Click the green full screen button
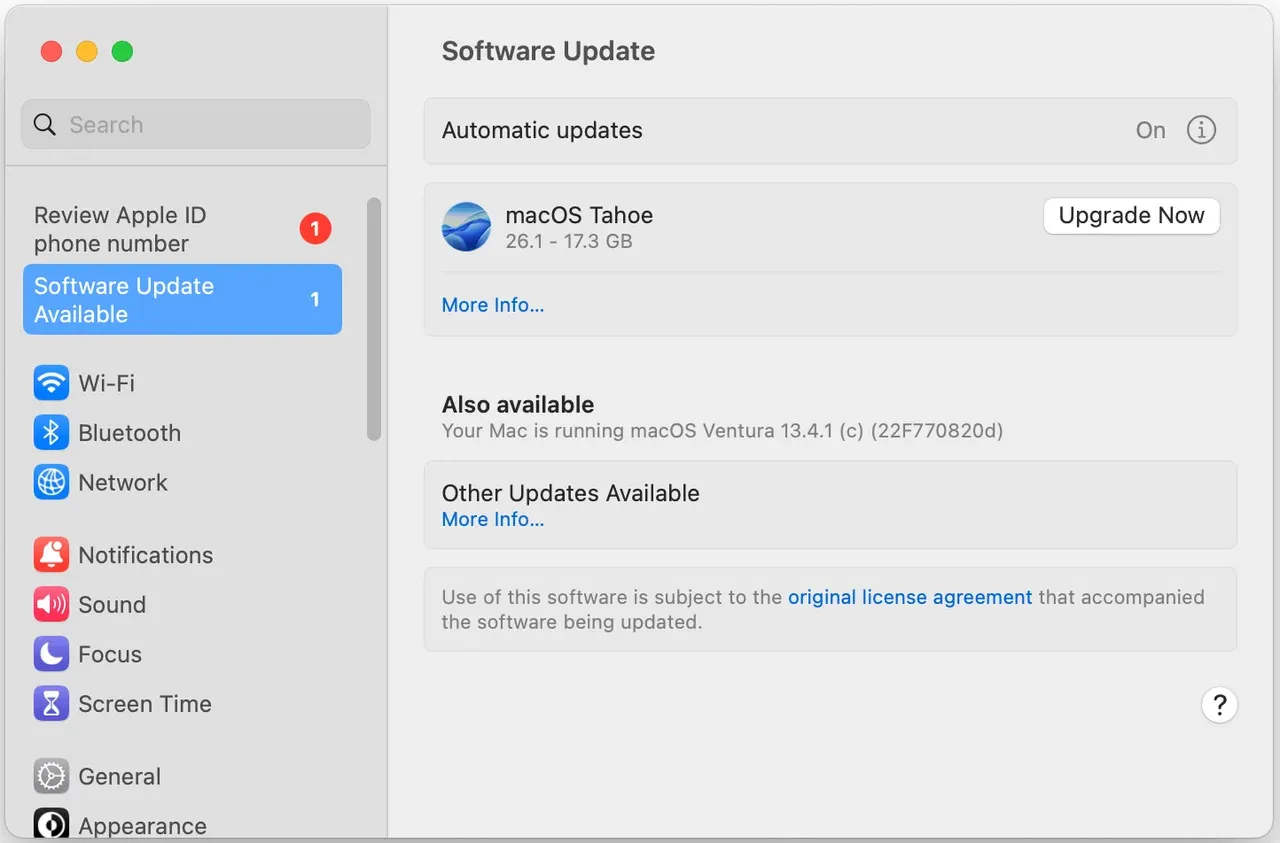This screenshot has width=1280, height=843. pos(122,52)
